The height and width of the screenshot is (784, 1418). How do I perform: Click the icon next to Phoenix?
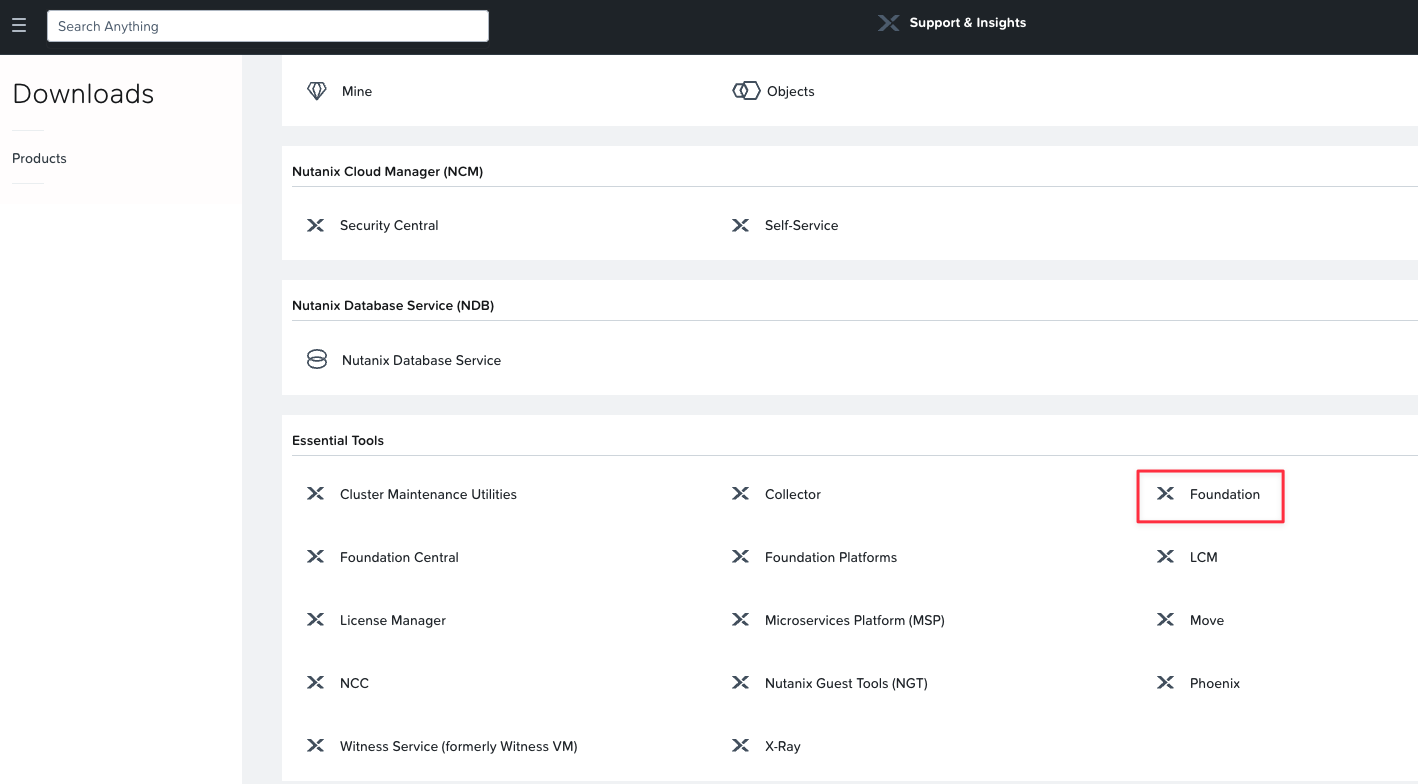[1165, 683]
